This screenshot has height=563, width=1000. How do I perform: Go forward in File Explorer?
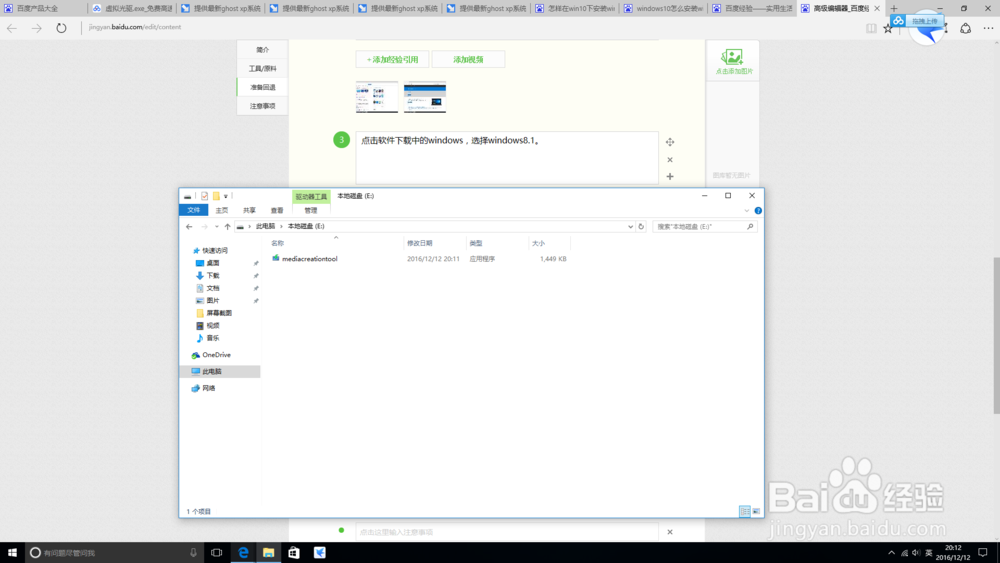click(204, 226)
